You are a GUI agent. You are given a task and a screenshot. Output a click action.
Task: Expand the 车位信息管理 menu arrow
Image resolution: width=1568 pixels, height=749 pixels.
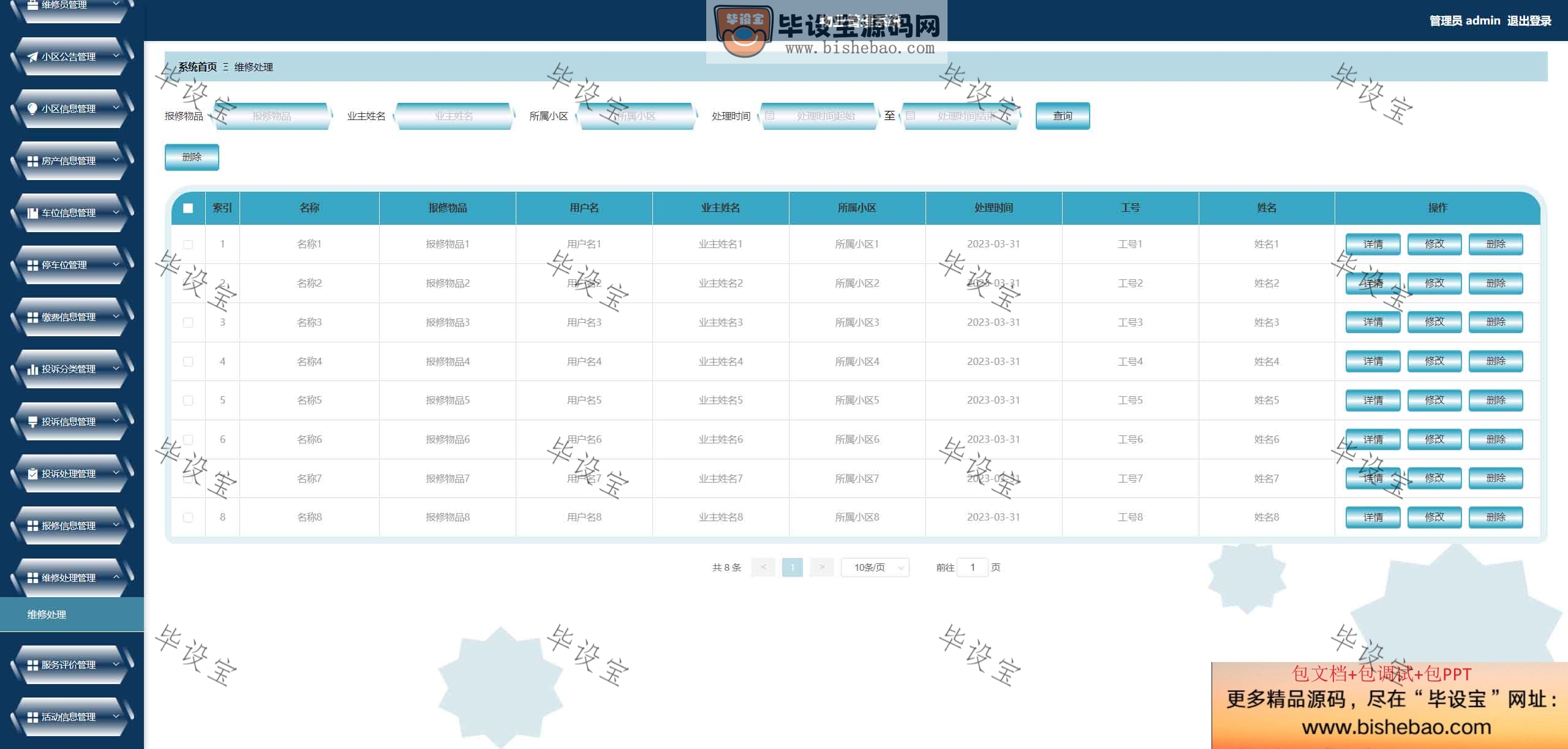click(x=116, y=212)
